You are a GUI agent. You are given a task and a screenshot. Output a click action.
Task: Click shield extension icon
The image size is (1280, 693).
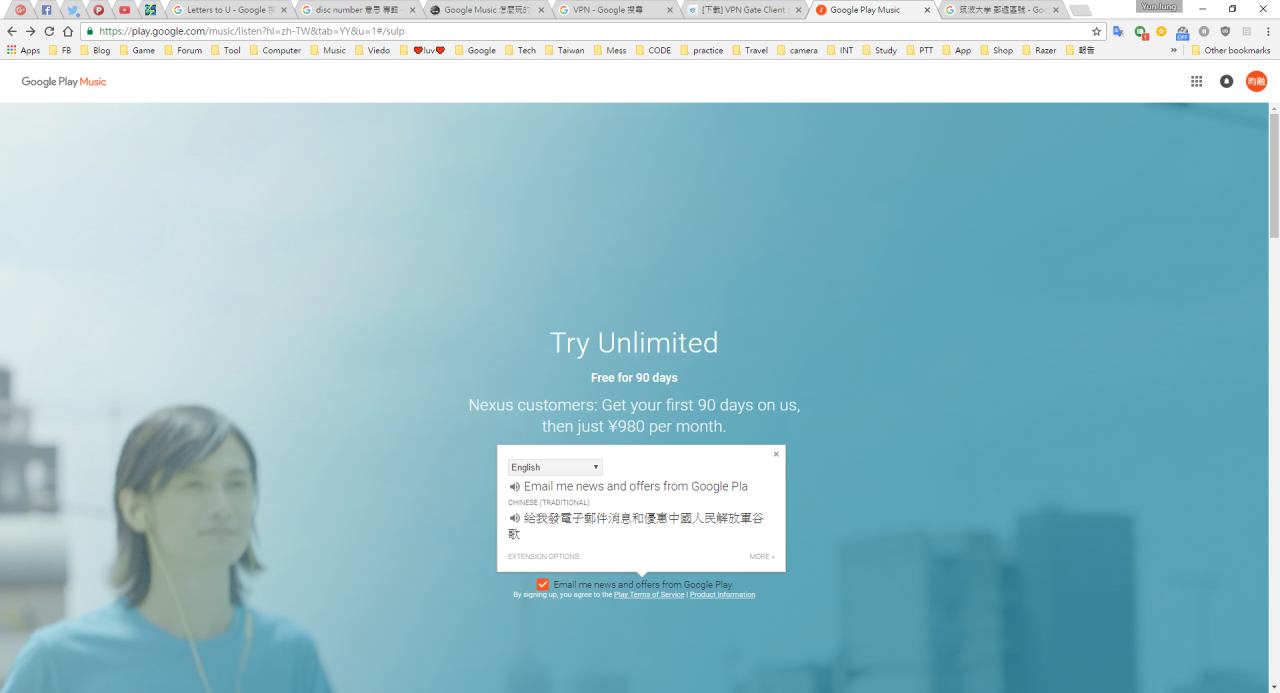[1225, 31]
